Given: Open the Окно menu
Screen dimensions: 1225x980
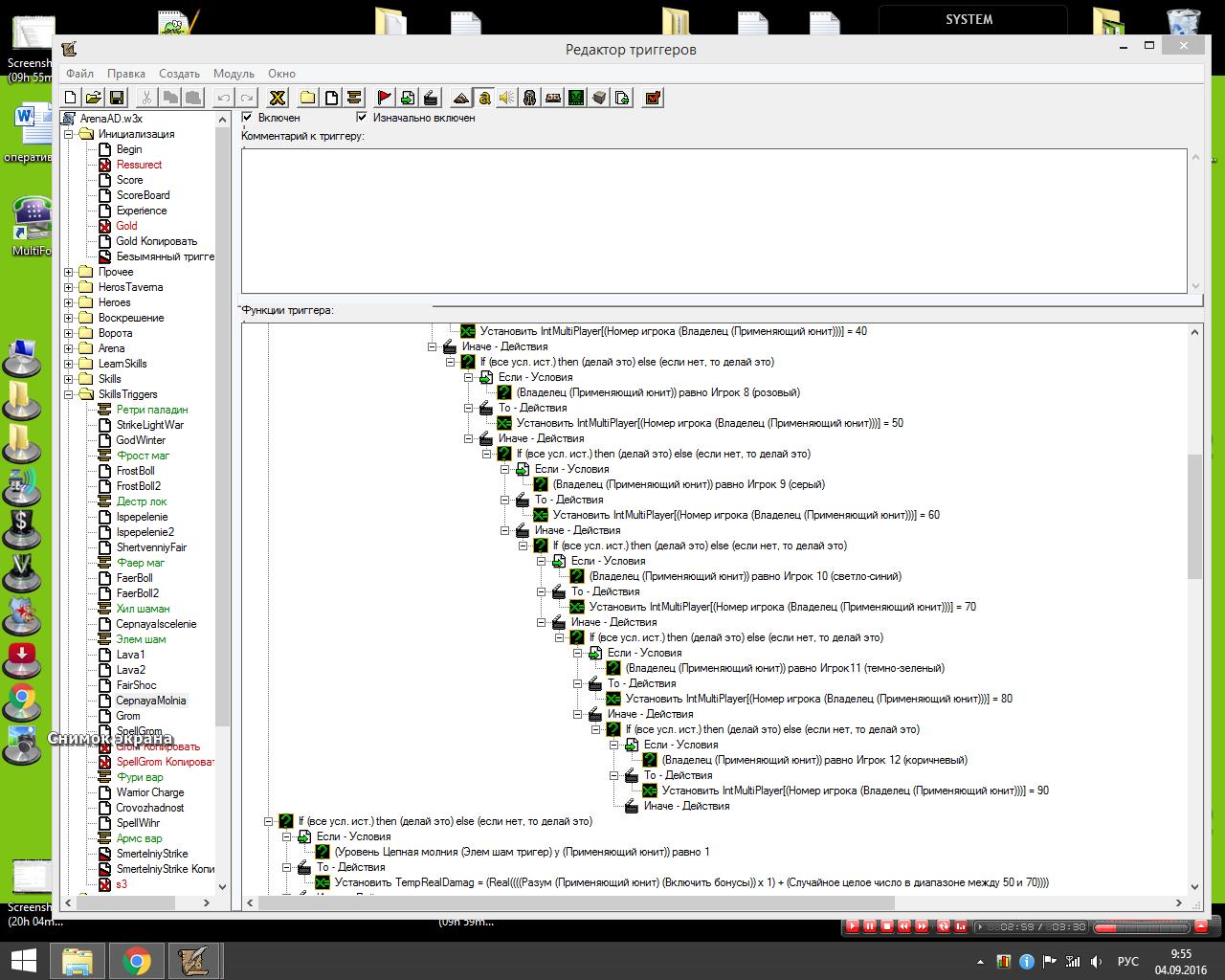Looking at the screenshot, I should click(281, 74).
